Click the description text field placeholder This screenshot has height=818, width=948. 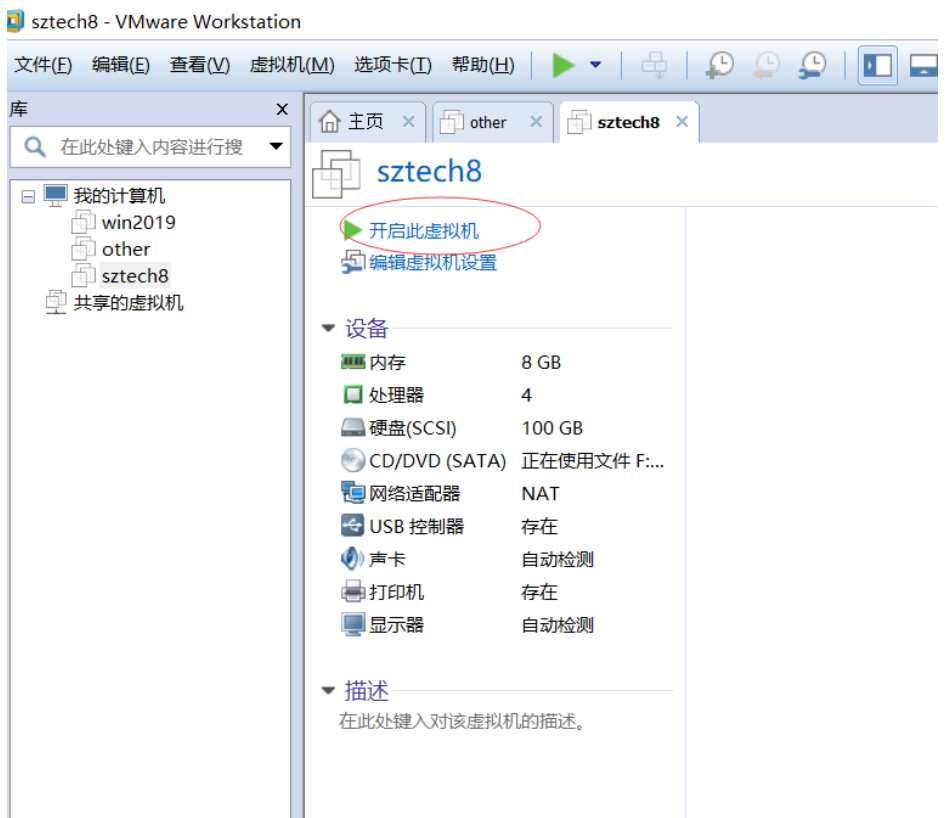462,721
